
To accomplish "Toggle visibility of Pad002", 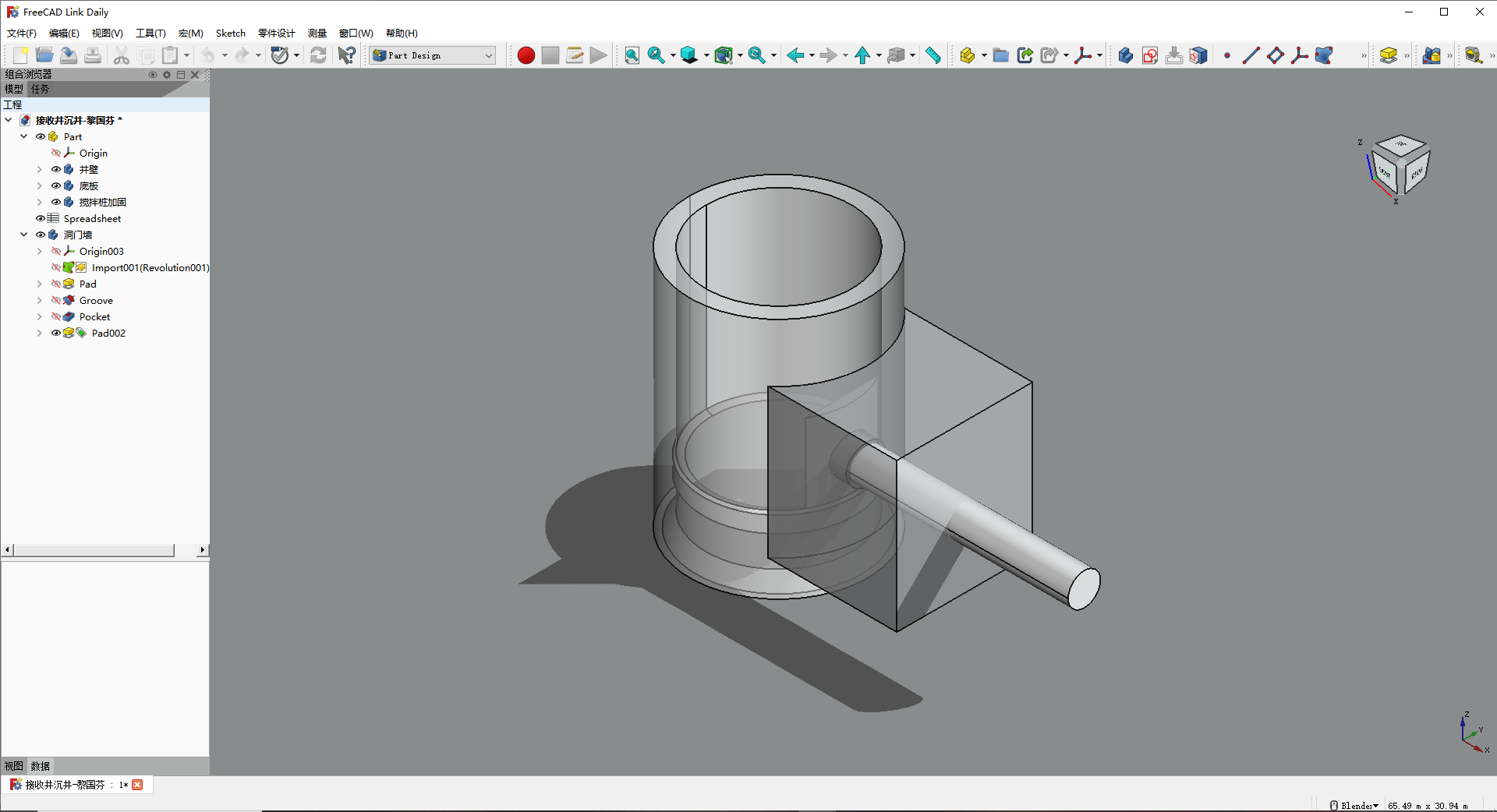I will 56,334.
